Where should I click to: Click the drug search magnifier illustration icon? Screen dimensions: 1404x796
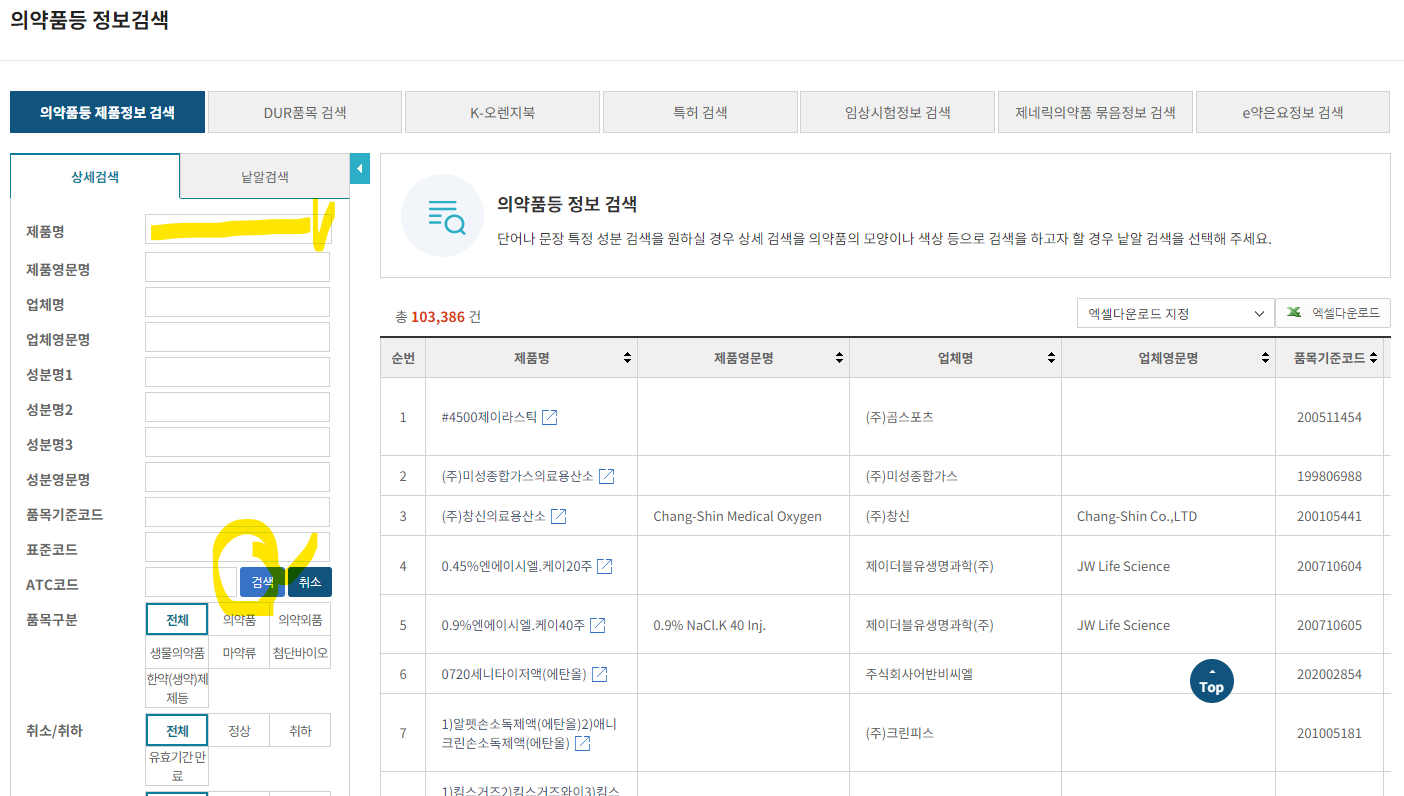(x=442, y=215)
